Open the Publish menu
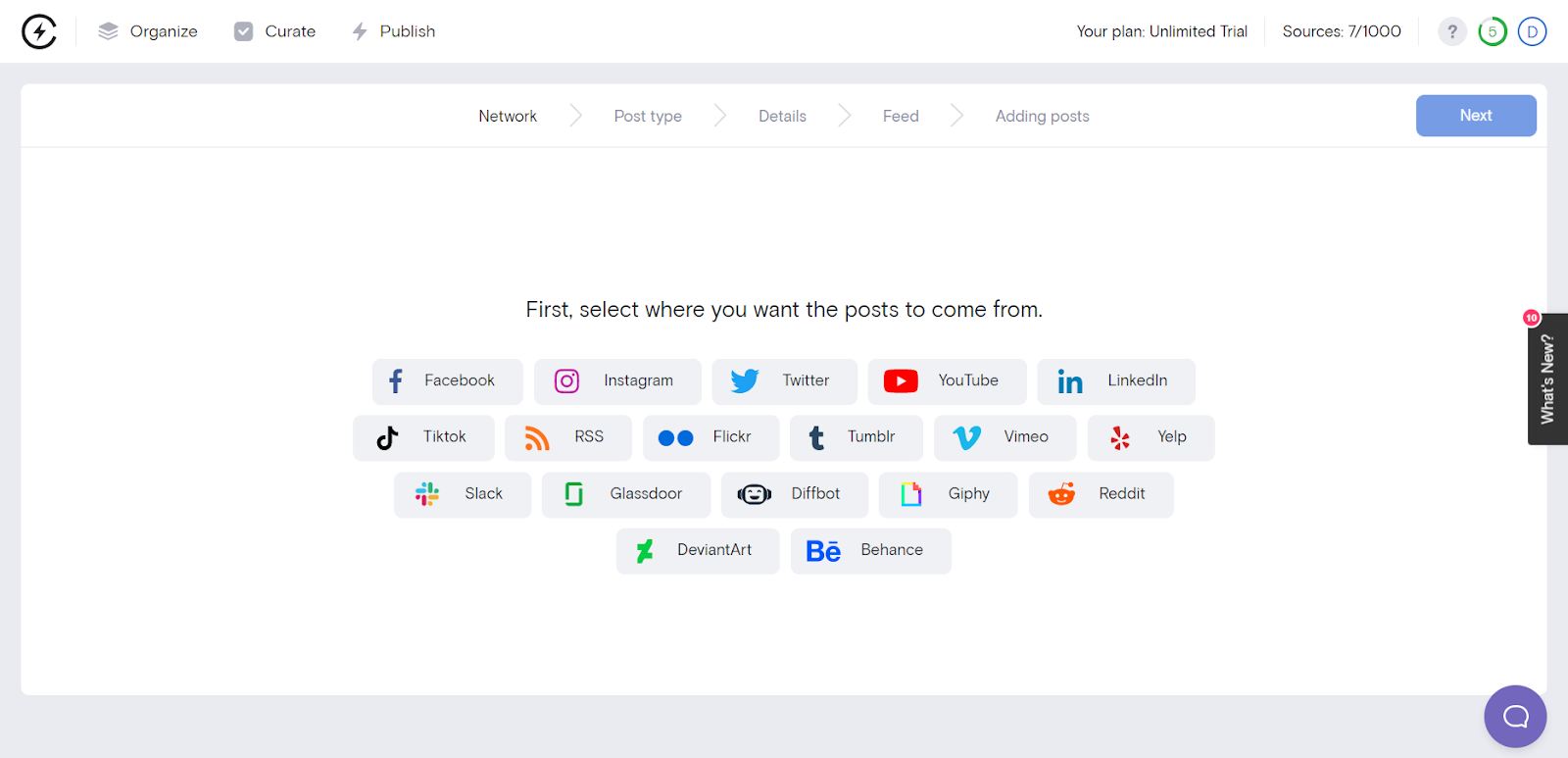This screenshot has width=1568, height=758. tap(394, 31)
